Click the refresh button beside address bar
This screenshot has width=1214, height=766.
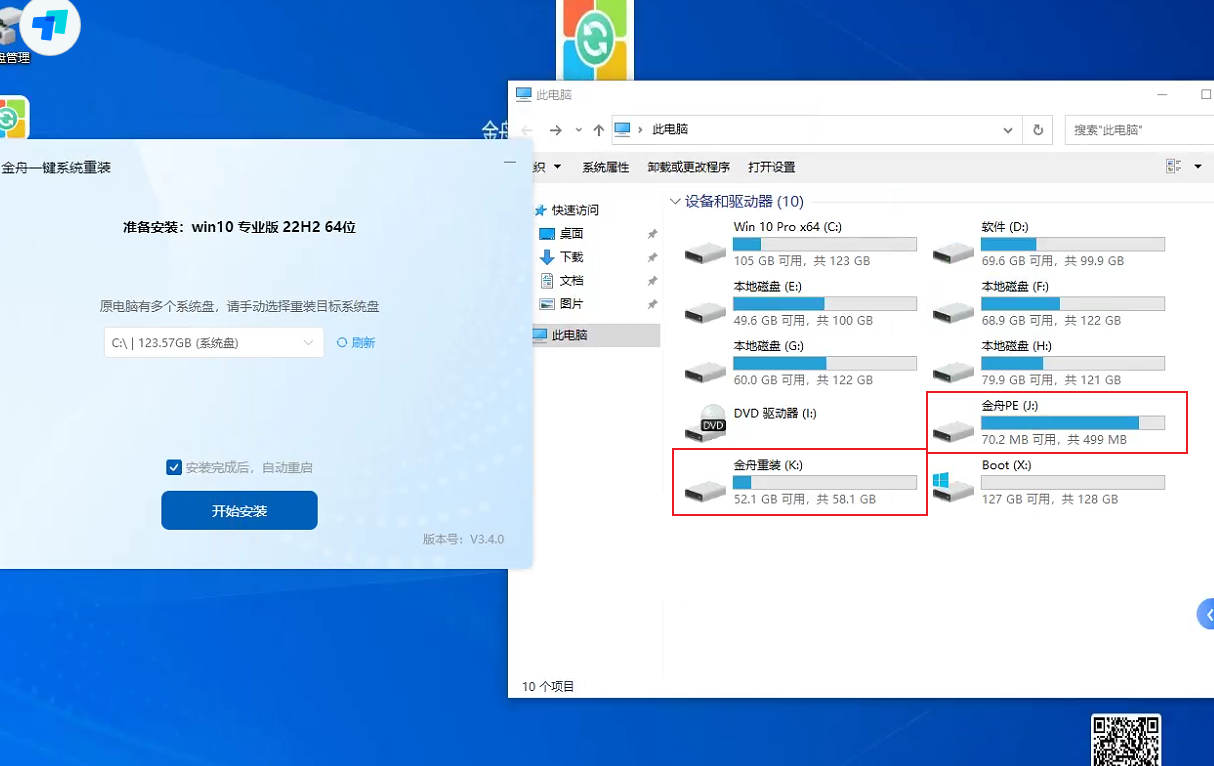pos(1038,130)
